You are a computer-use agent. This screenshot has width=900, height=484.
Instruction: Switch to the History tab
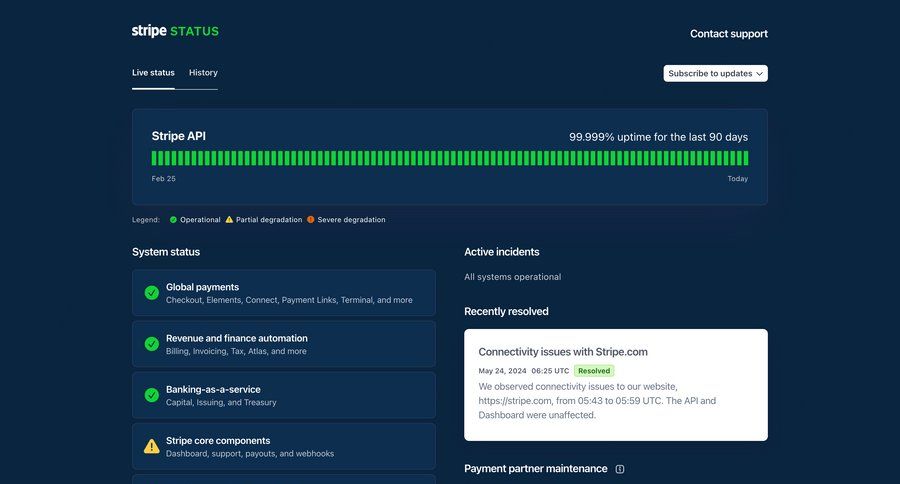(203, 73)
